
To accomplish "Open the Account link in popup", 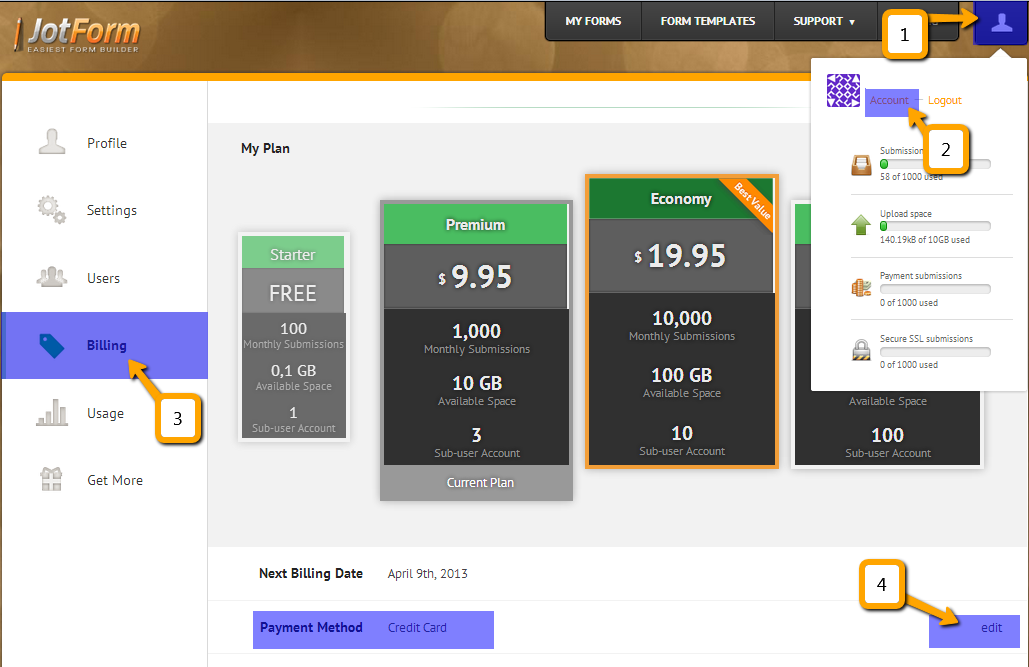I will [x=889, y=100].
